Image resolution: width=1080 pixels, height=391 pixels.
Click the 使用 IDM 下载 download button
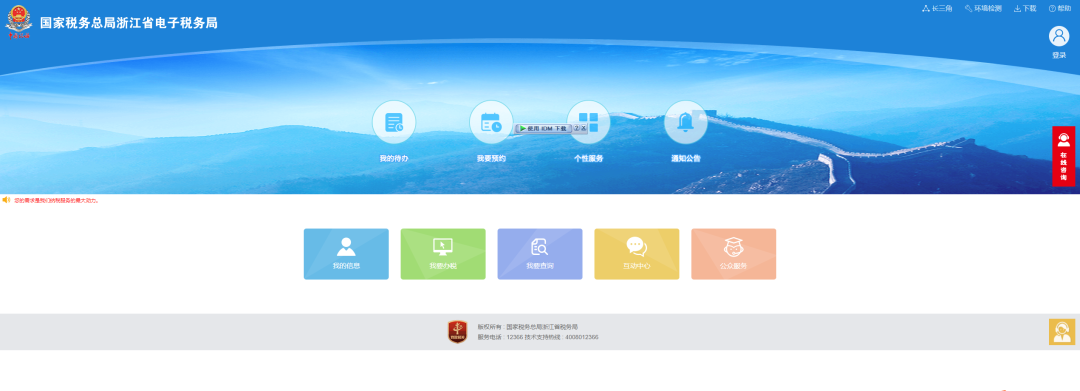coord(543,128)
